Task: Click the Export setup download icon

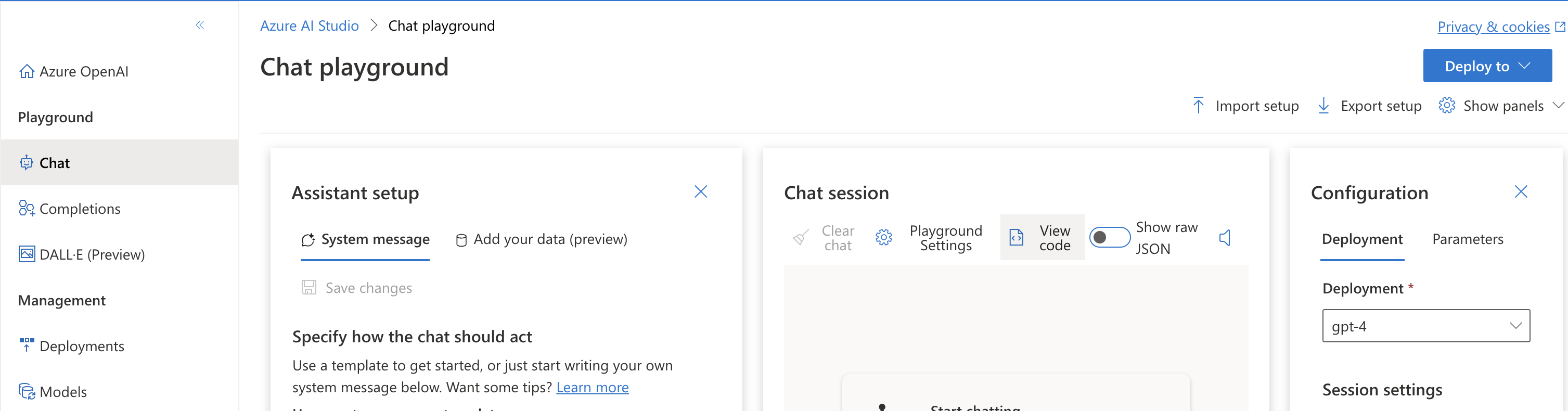Action: [1323, 105]
